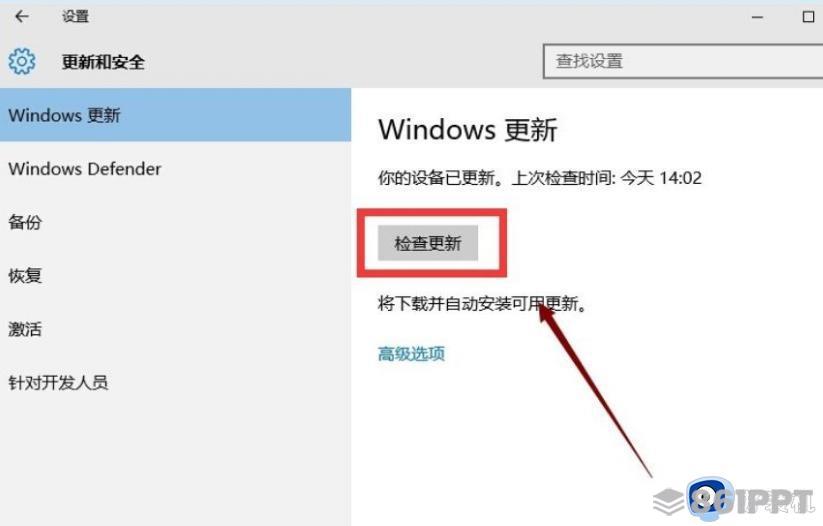Click the blue settings gear icon

tap(22, 61)
